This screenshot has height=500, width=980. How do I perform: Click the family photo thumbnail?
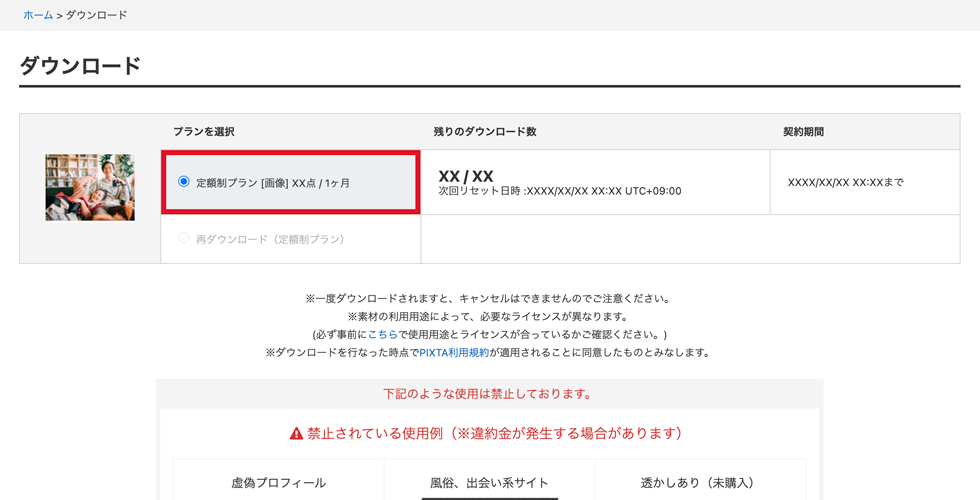pyautogui.click(x=89, y=188)
